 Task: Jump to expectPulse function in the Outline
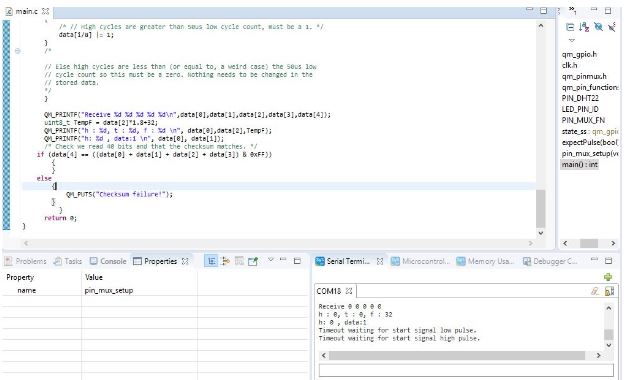pyautogui.click(x=590, y=142)
